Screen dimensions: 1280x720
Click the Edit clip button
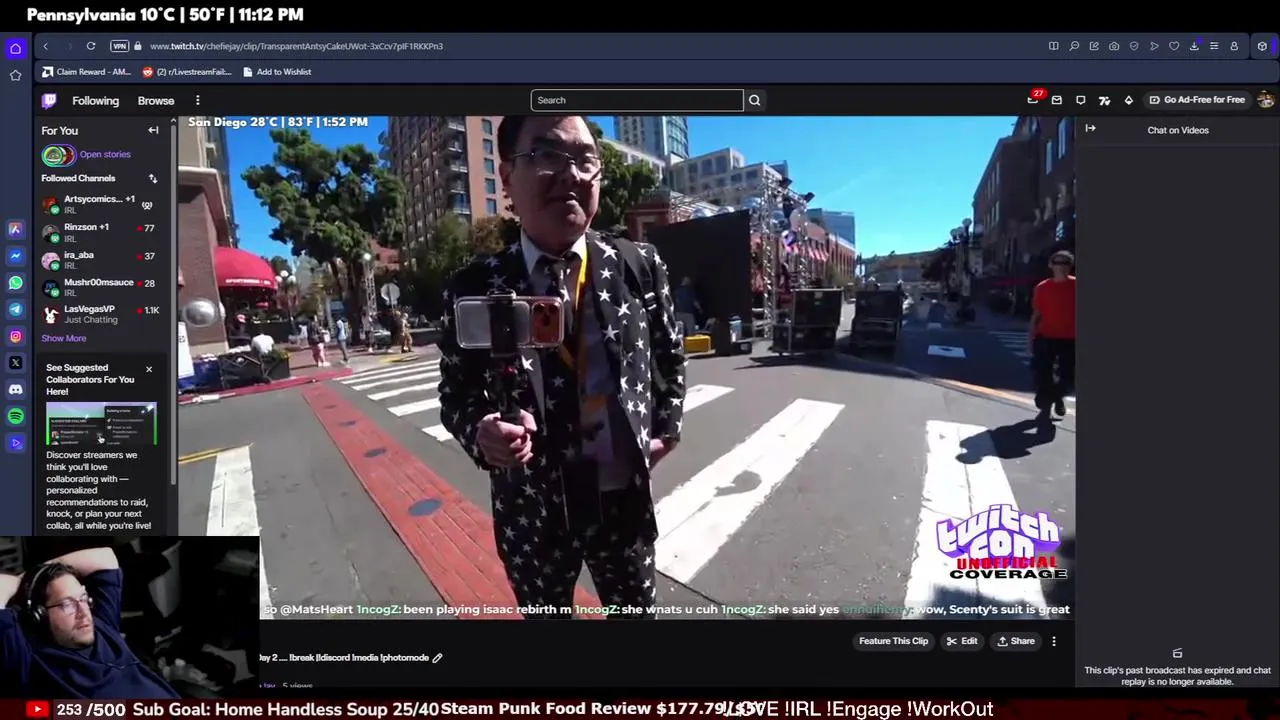click(x=962, y=641)
